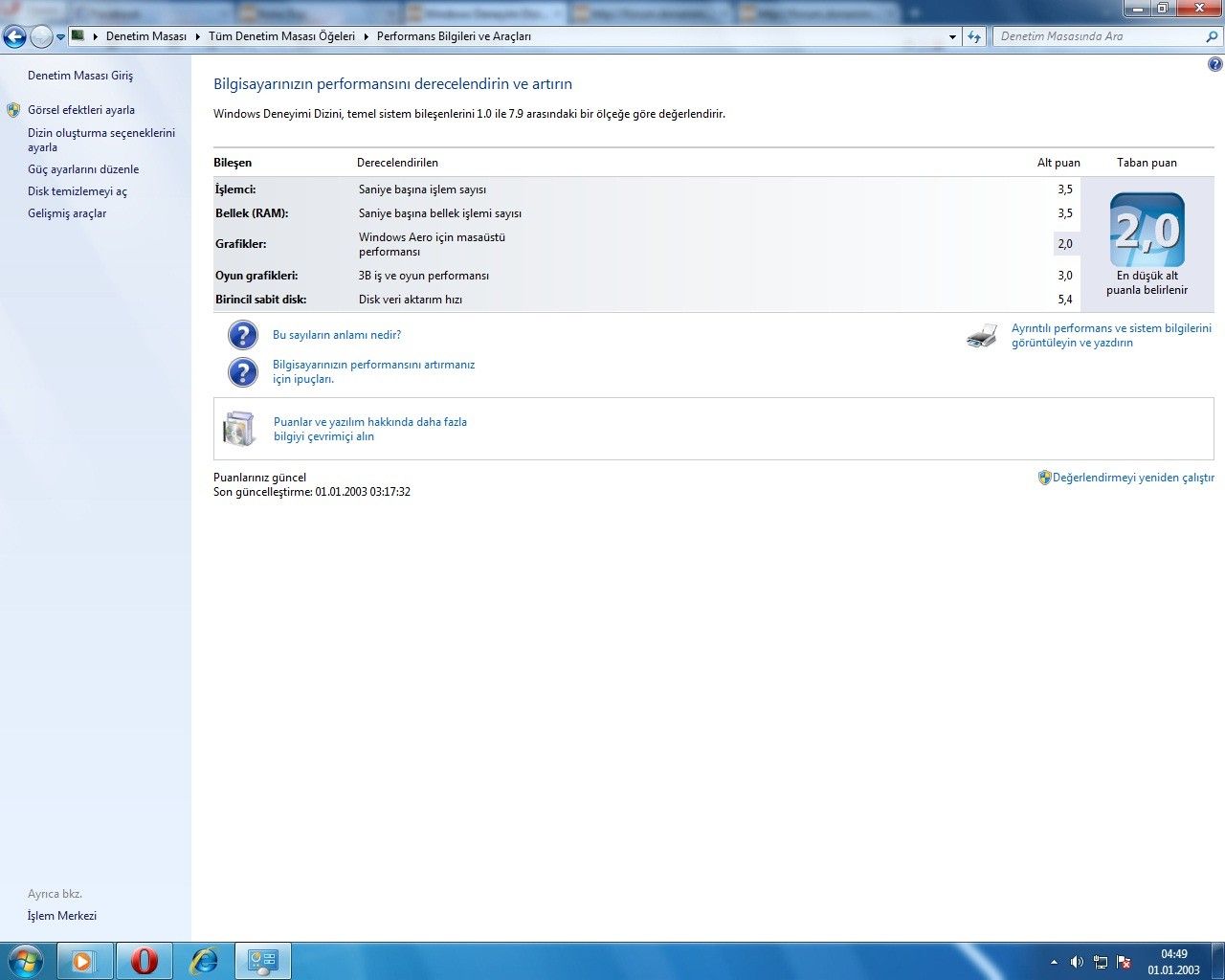Screen dimensions: 1225x980
Task: Select the Bellek (RAM) row label
Action: click(252, 213)
